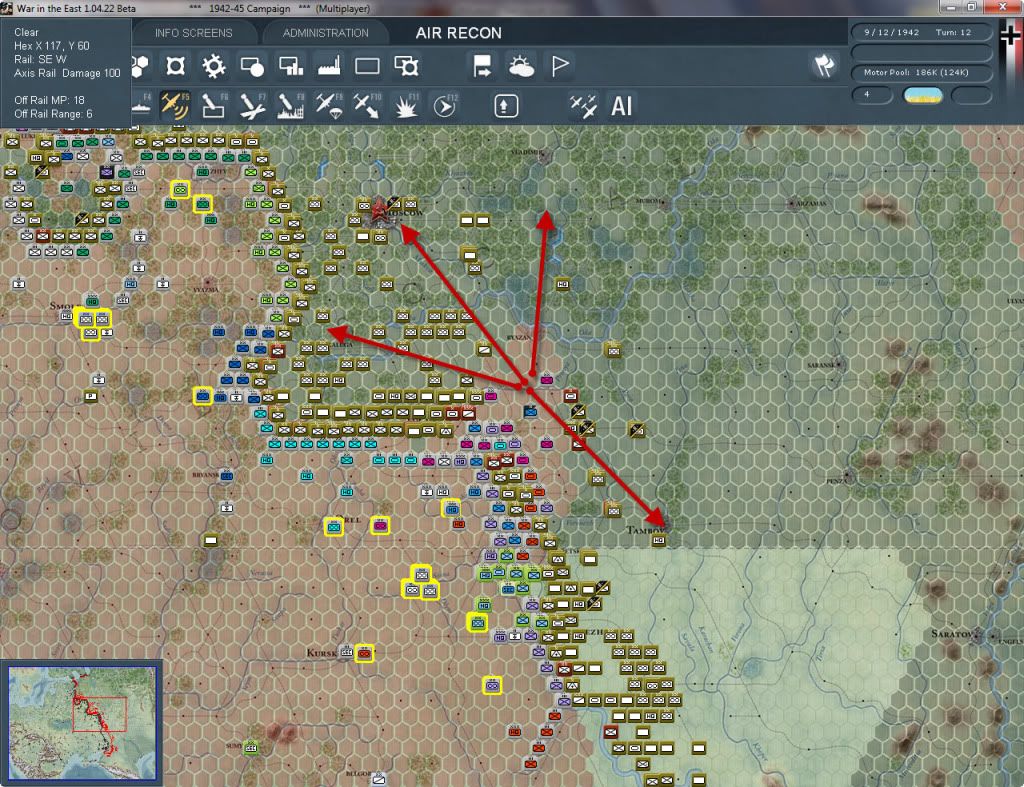Click the German cross faction emblem

(x=1010, y=37)
